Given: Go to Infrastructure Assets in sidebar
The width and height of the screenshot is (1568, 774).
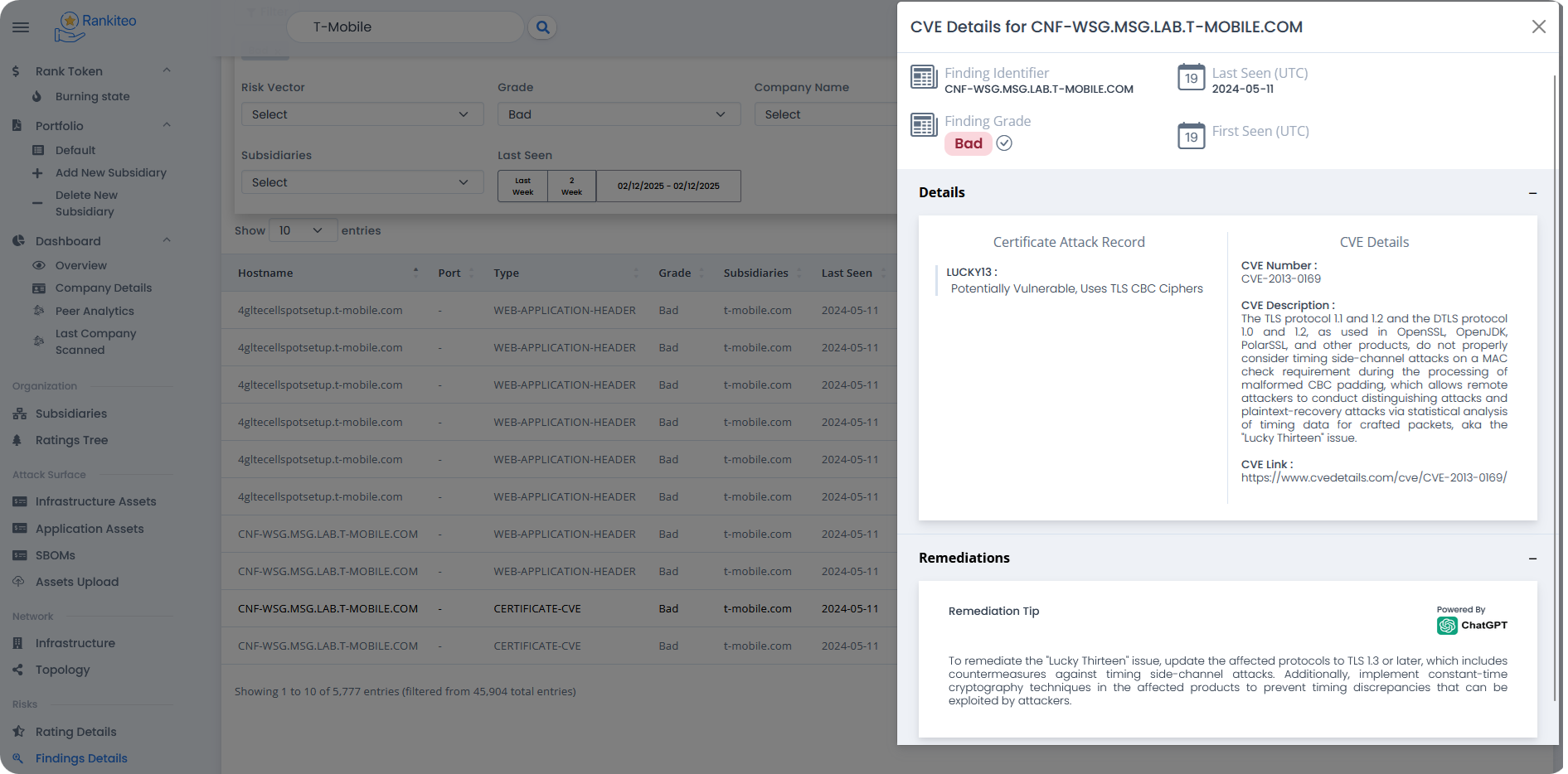Looking at the screenshot, I should pos(95,501).
